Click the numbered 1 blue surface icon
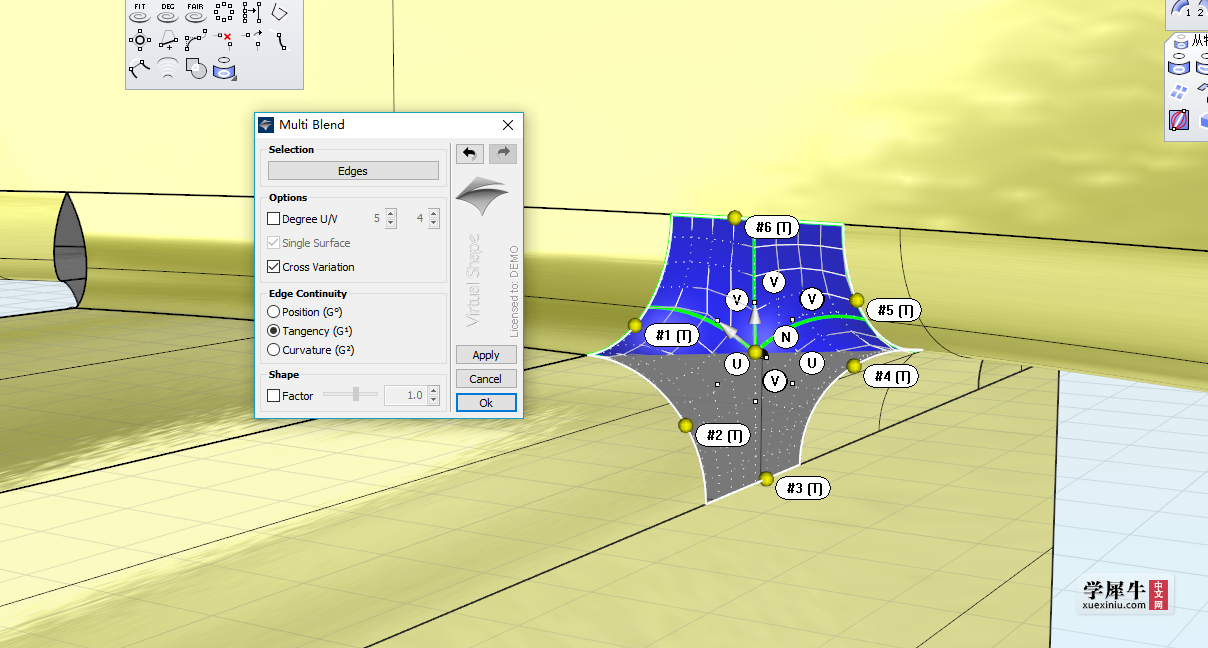This screenshot has width=1208, height=648. click(x=1183, y=10)
